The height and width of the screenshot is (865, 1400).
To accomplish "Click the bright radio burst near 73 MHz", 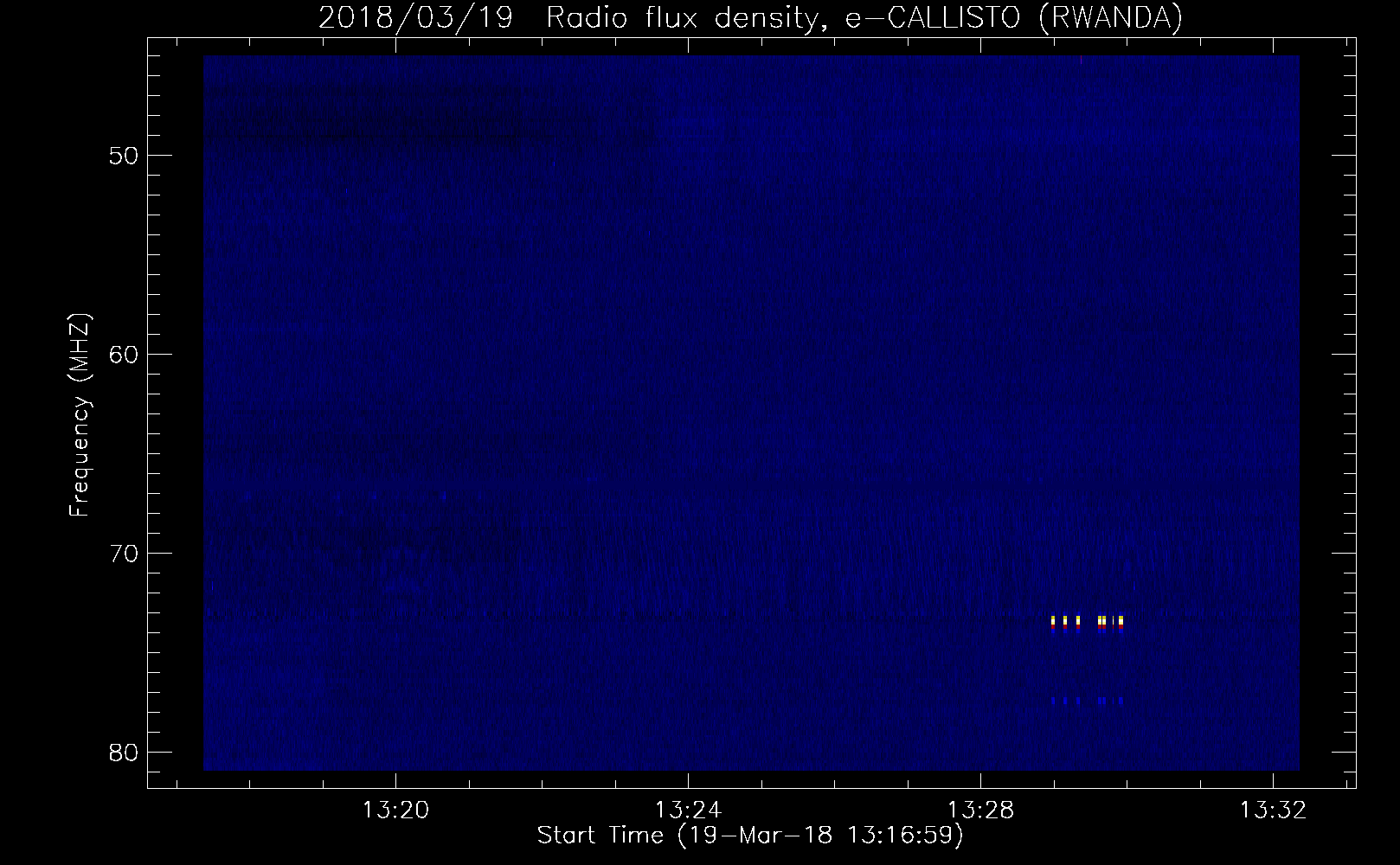I will click(x=1087, y=625).
